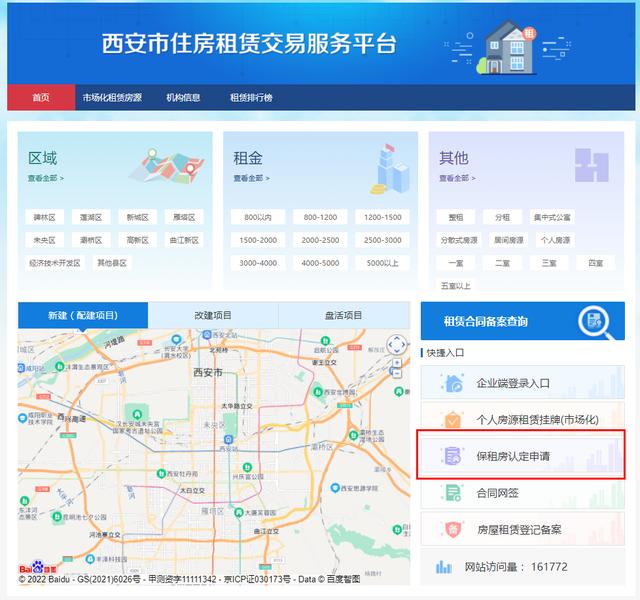Open the 市场化租赁房源 navigation item
Screen dimensions: 640x600
tap(112, 98)
